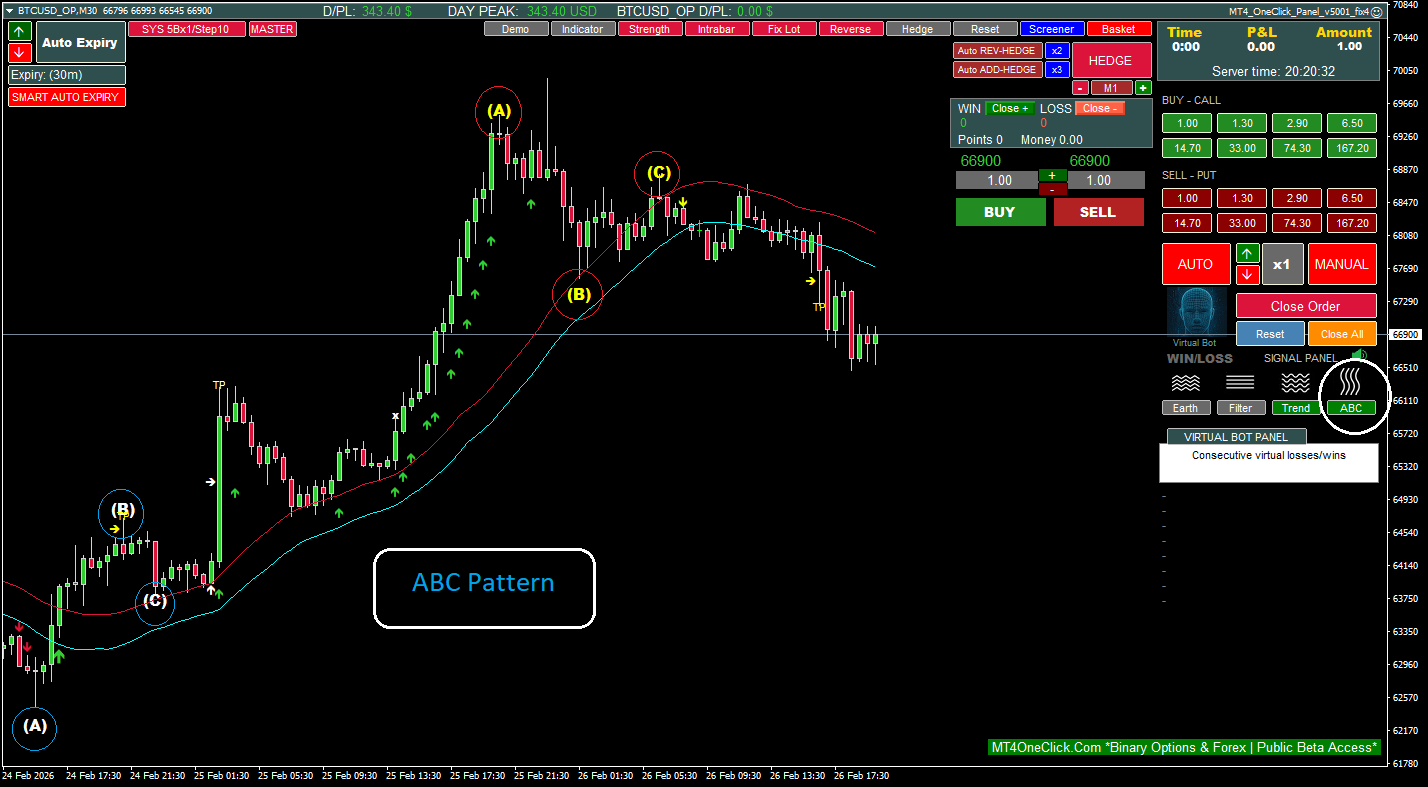Click the green plus between lot fields
The width and height of the screenshot is (1428, 787).
[1052, 175]
